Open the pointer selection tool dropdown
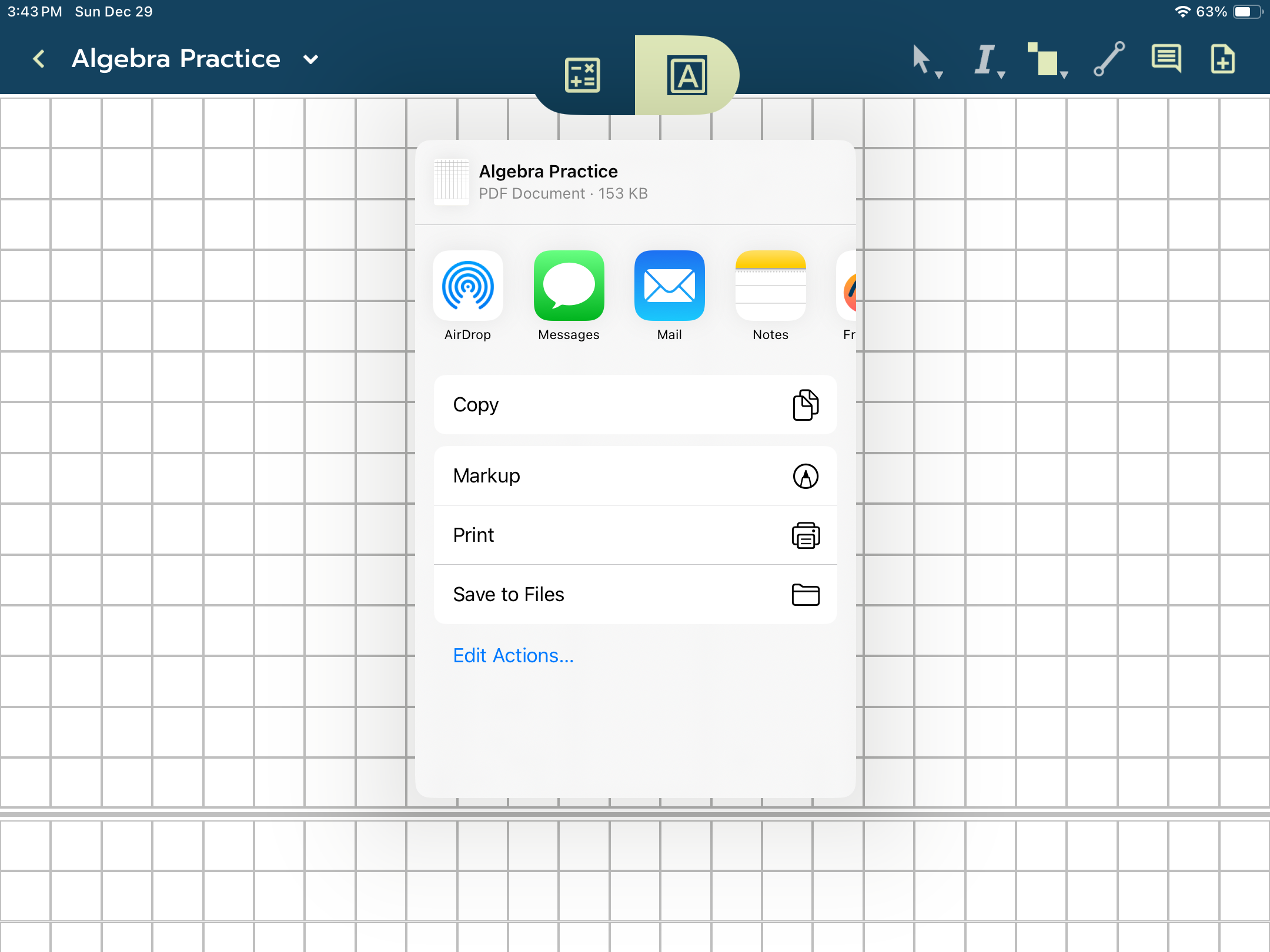Viewport: 1270px width, 952px height. tap(926, 61)
